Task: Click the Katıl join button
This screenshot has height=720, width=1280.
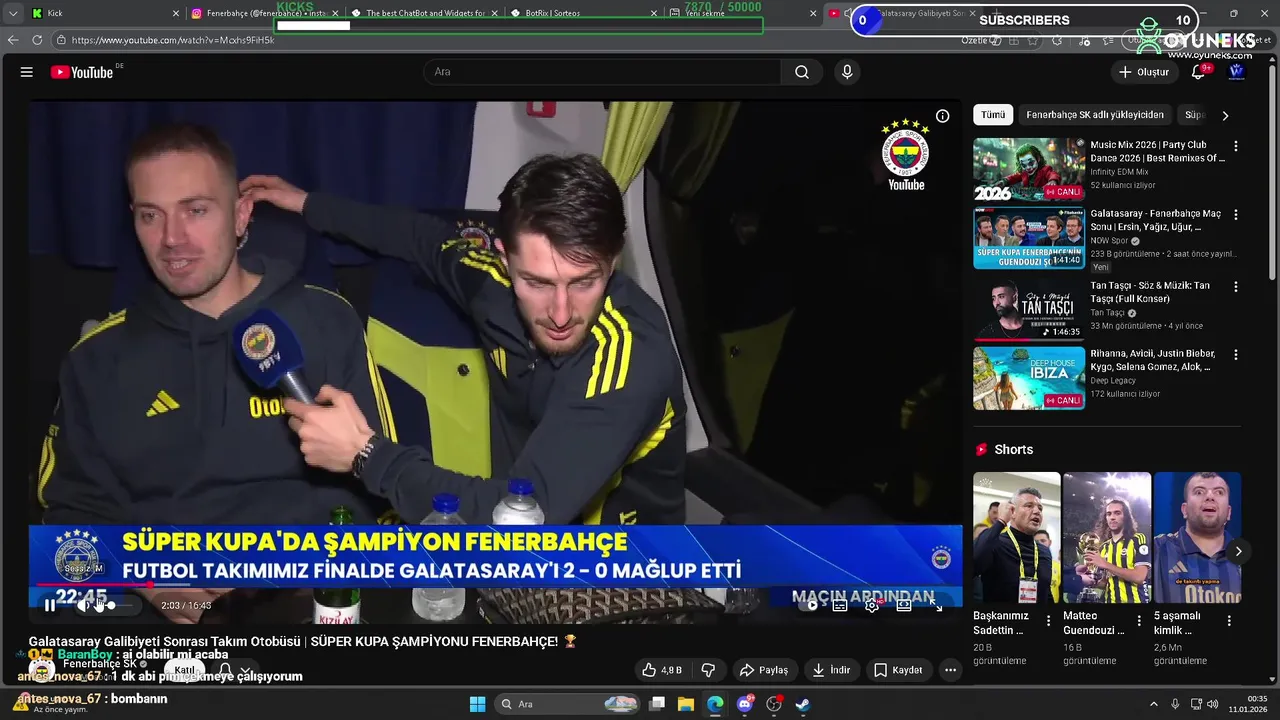Action: [185, 670]
